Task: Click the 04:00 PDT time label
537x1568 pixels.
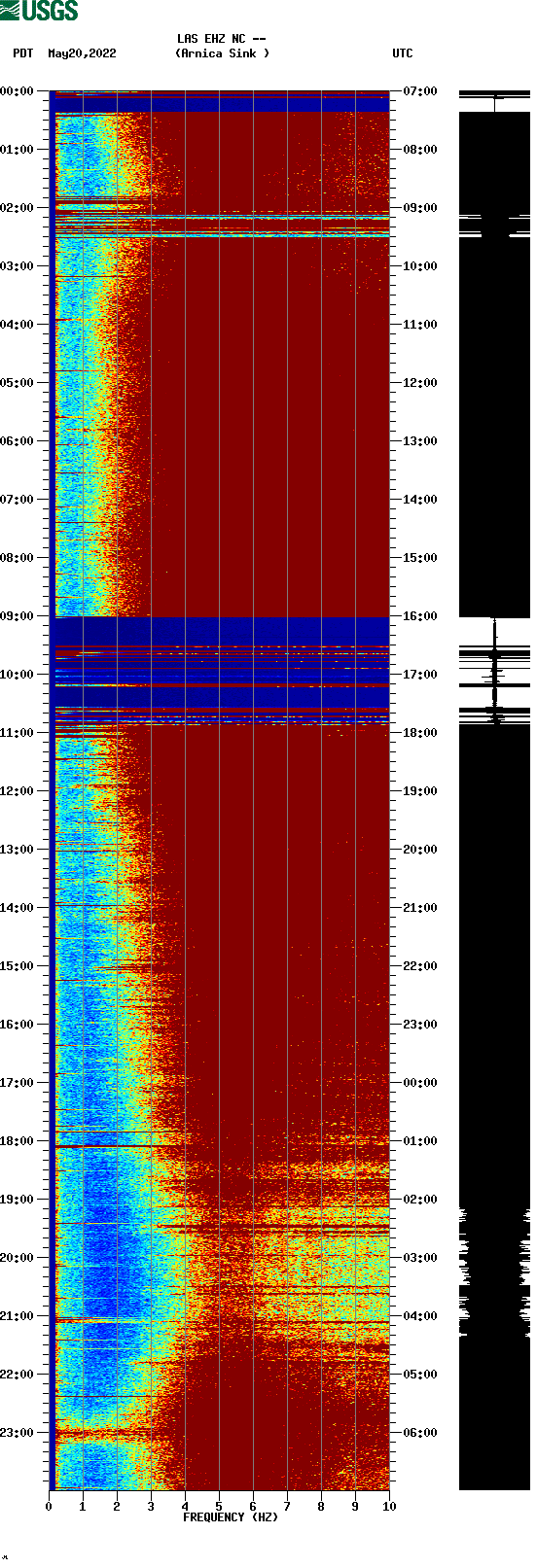Action: pos(17,325)
